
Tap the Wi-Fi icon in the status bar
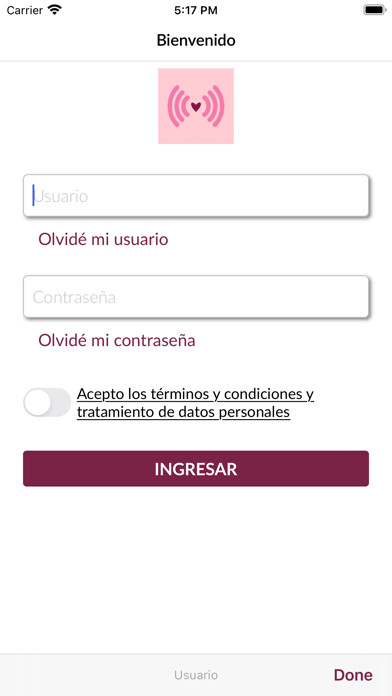coord(55,10)
